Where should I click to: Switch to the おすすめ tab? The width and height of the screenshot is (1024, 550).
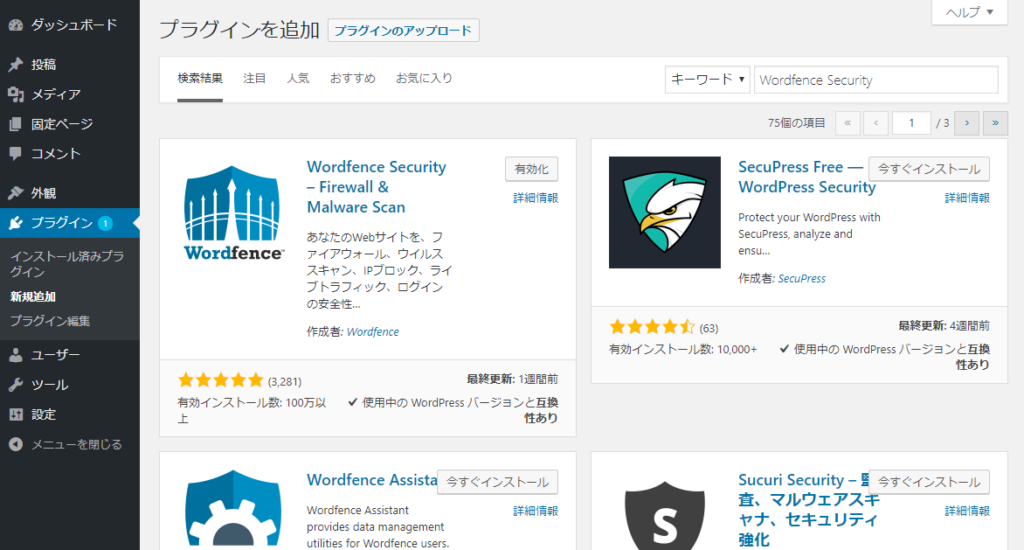pyautogui.click(x=353, y=78)
